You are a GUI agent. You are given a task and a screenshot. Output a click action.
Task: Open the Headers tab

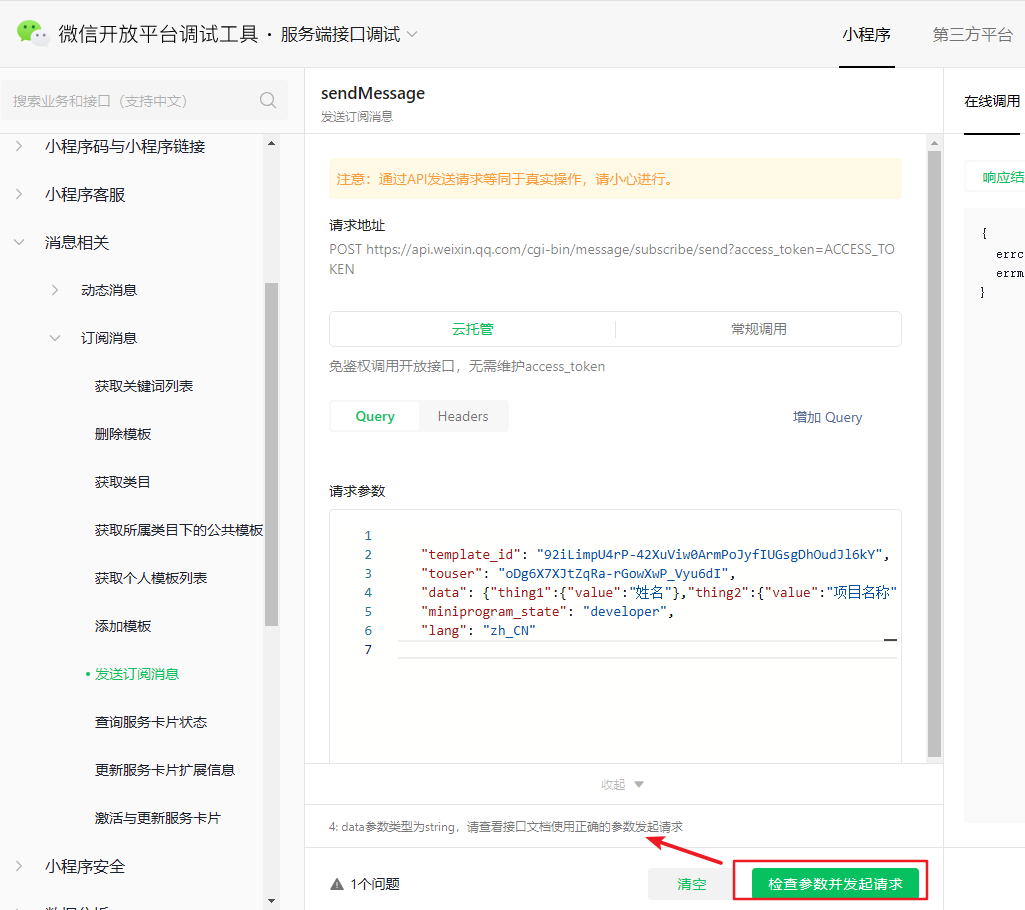463,416
